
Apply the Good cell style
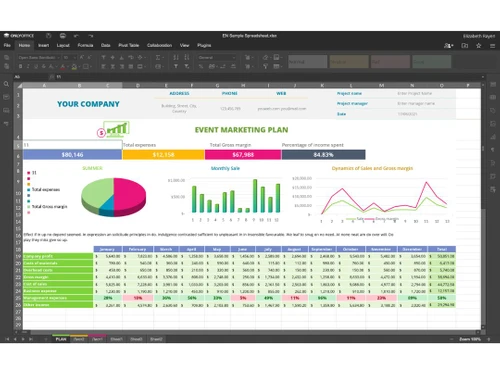pos(432,62)
